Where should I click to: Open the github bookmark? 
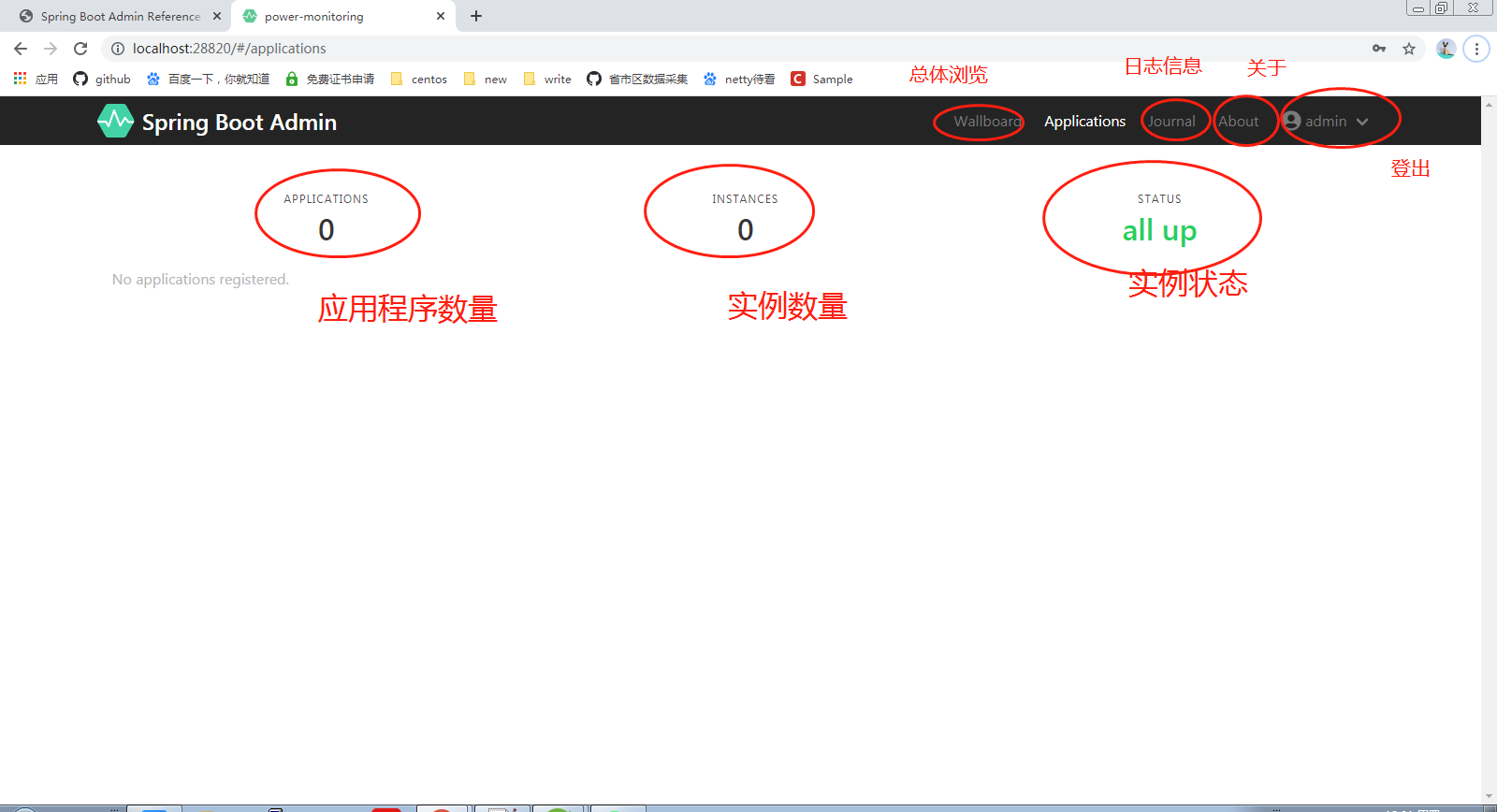(x=102, y=80)
